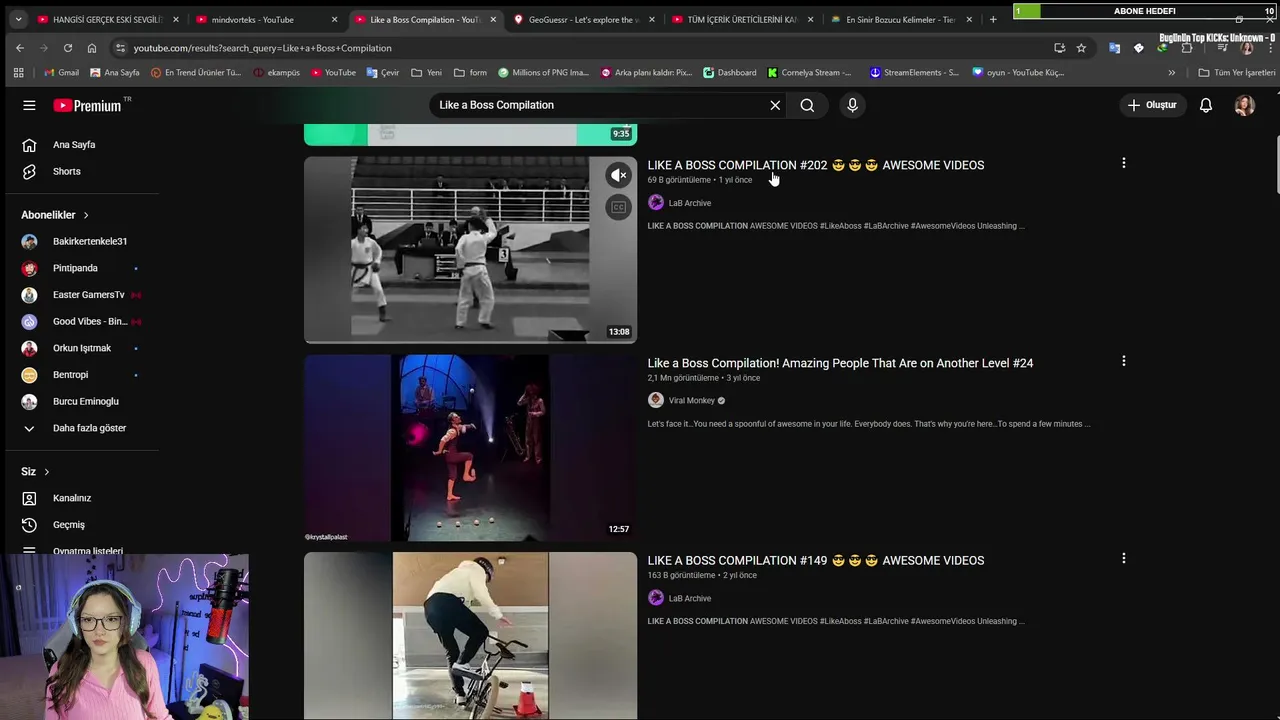This screenshot has width=1280, height=720.
Task: Open the notifications bell
Action: tap(1206, 105)
